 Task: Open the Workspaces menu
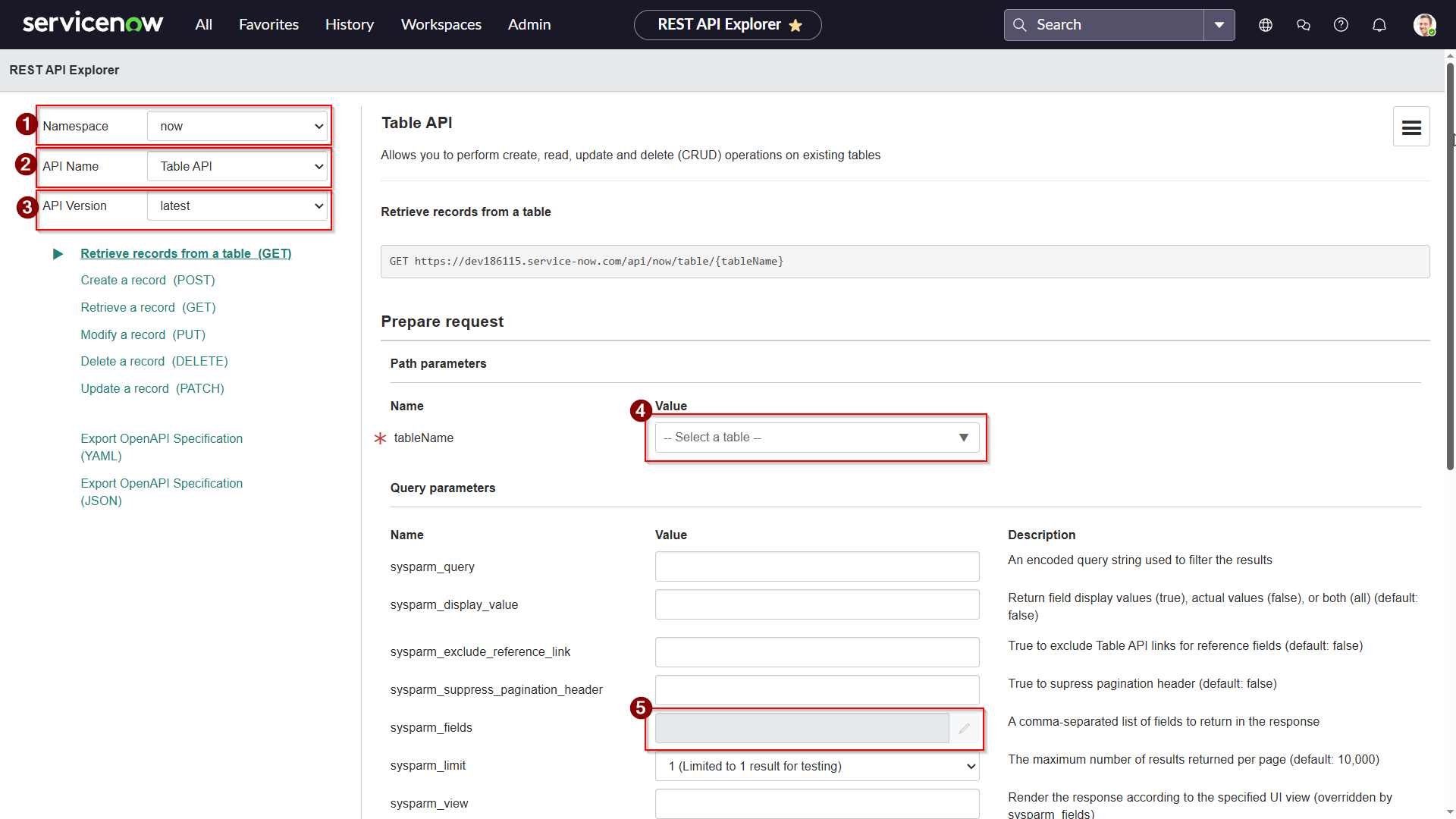(441, 24)
